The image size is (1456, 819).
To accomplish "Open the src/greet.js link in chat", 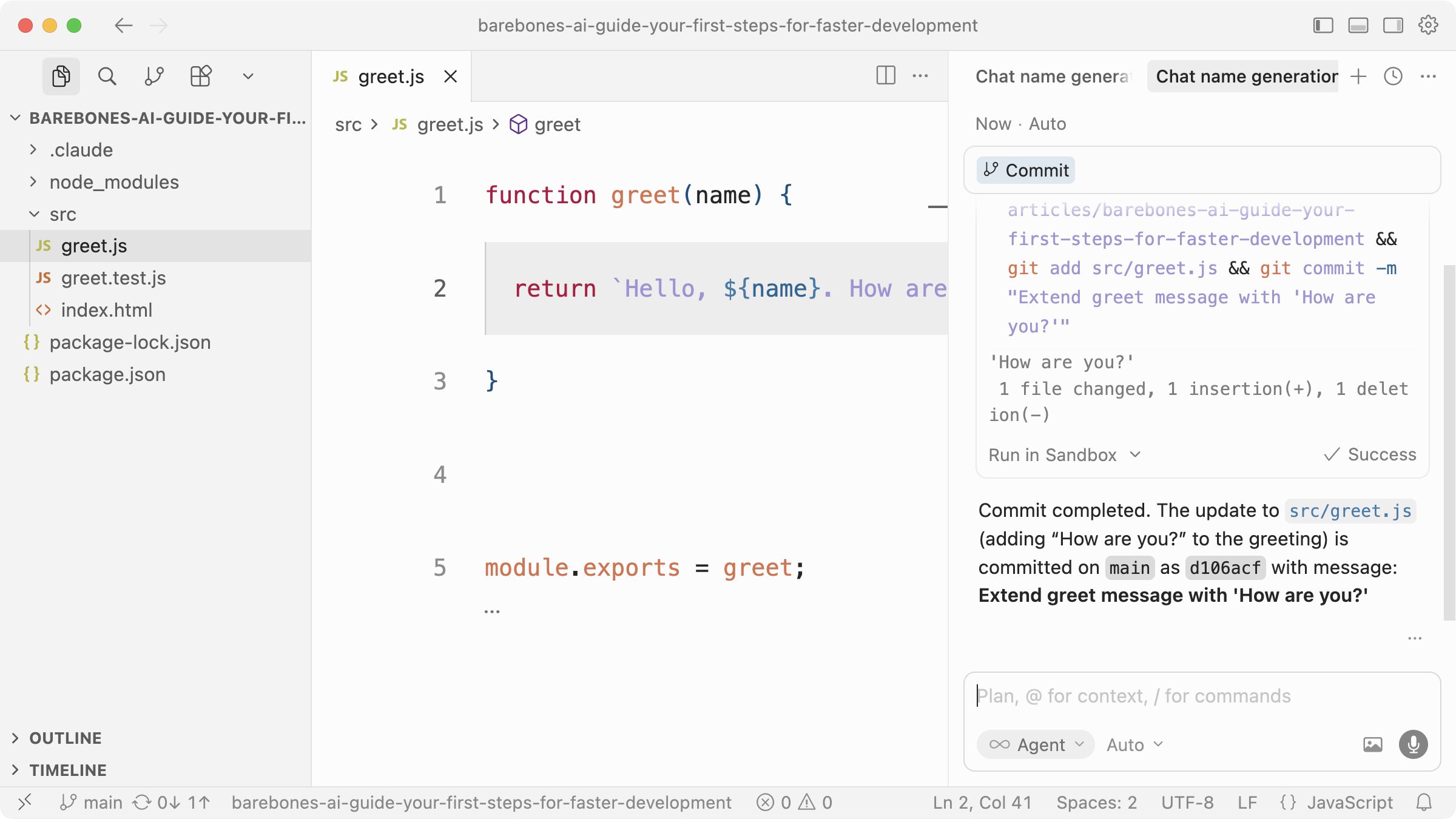I will click(1350, 511).
